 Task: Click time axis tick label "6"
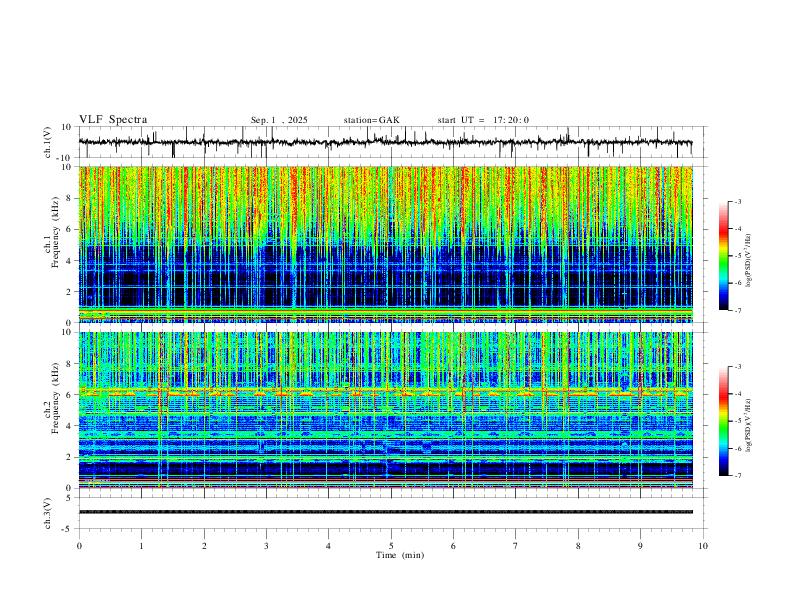click(x=453, y=546)
